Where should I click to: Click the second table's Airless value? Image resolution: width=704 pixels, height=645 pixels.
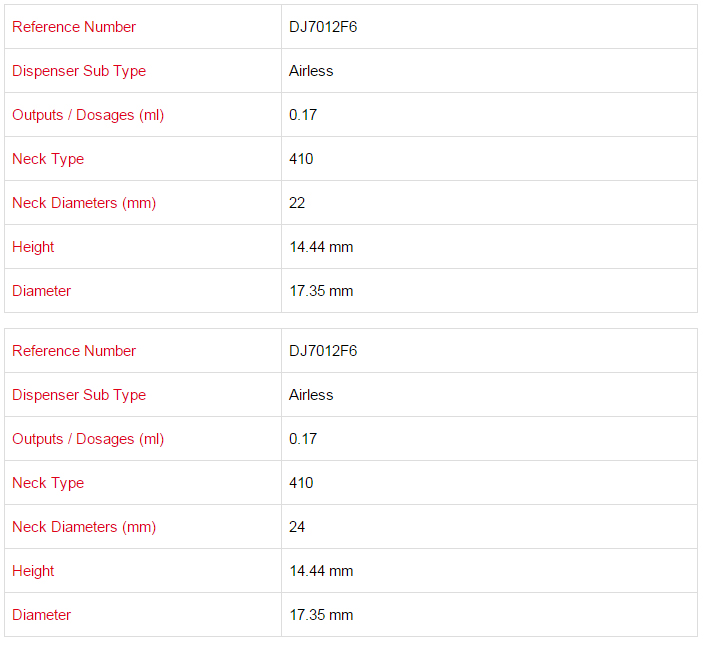click(311, 395)
